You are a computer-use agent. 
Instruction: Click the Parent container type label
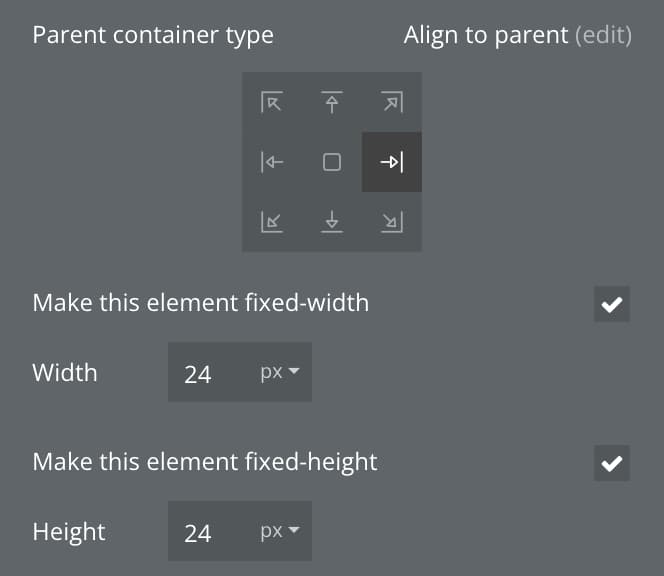pyautogui.click(x=153, y=35)
